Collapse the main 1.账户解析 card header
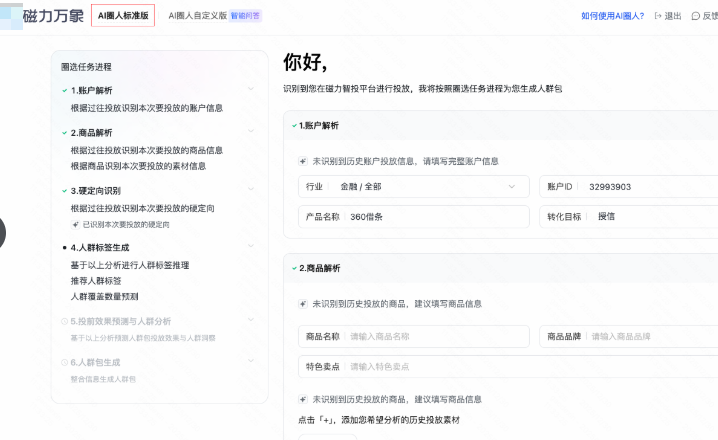 click(500, 125)
